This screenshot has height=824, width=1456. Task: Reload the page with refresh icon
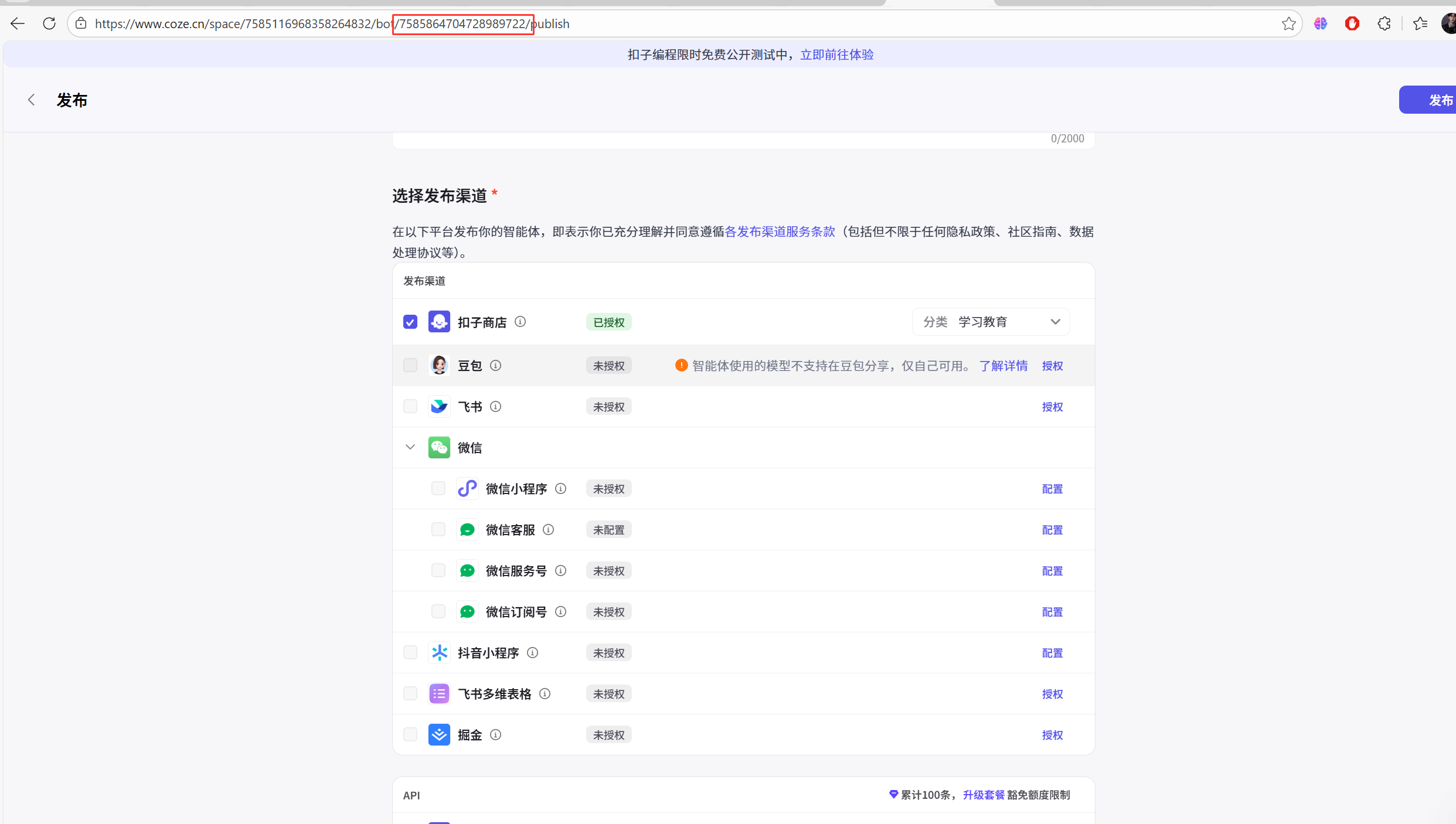coord(49,23)
